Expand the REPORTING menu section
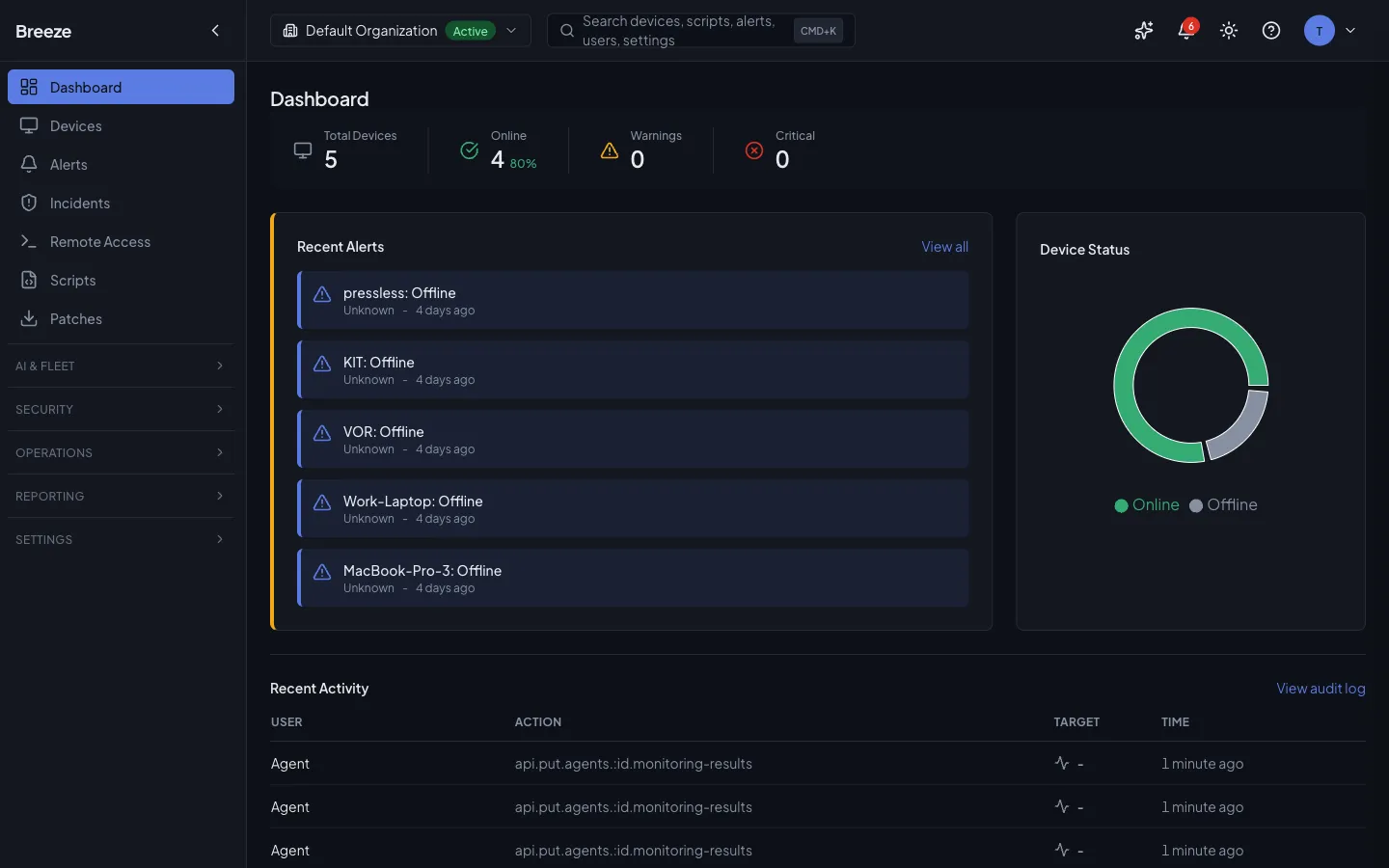 [x=120, y=496]
